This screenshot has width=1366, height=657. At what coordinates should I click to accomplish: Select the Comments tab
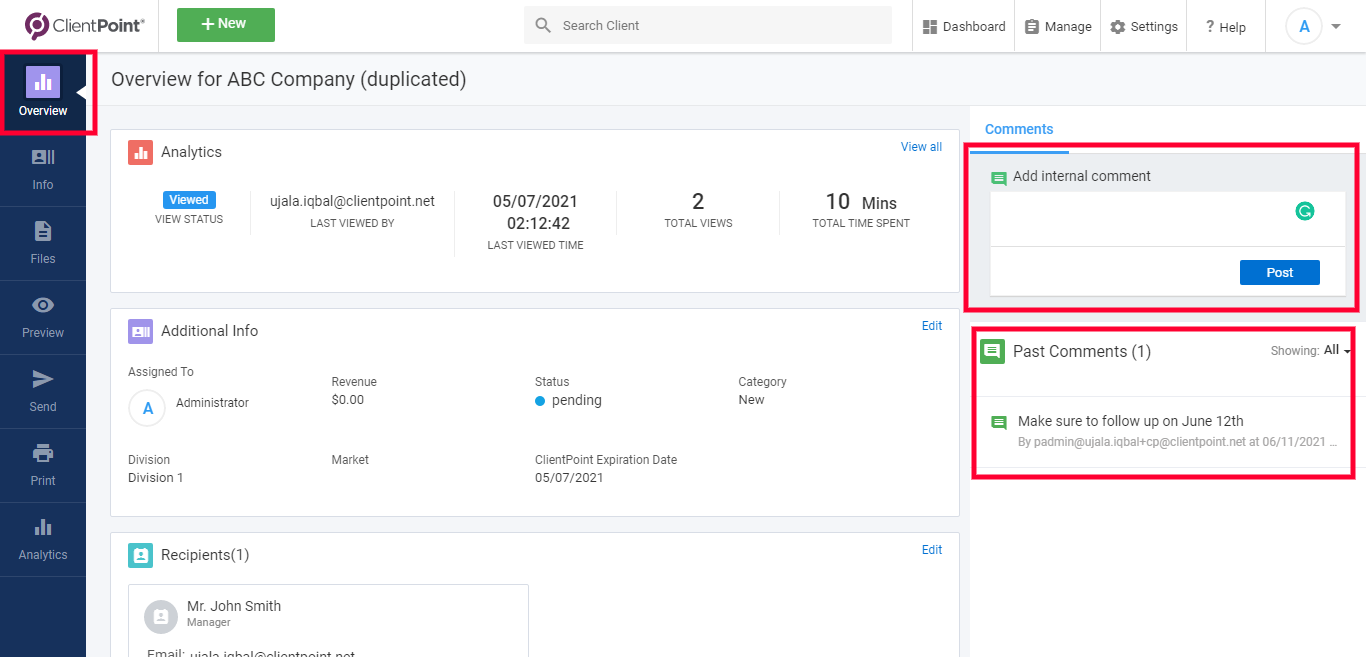[x=1019, y=130]
